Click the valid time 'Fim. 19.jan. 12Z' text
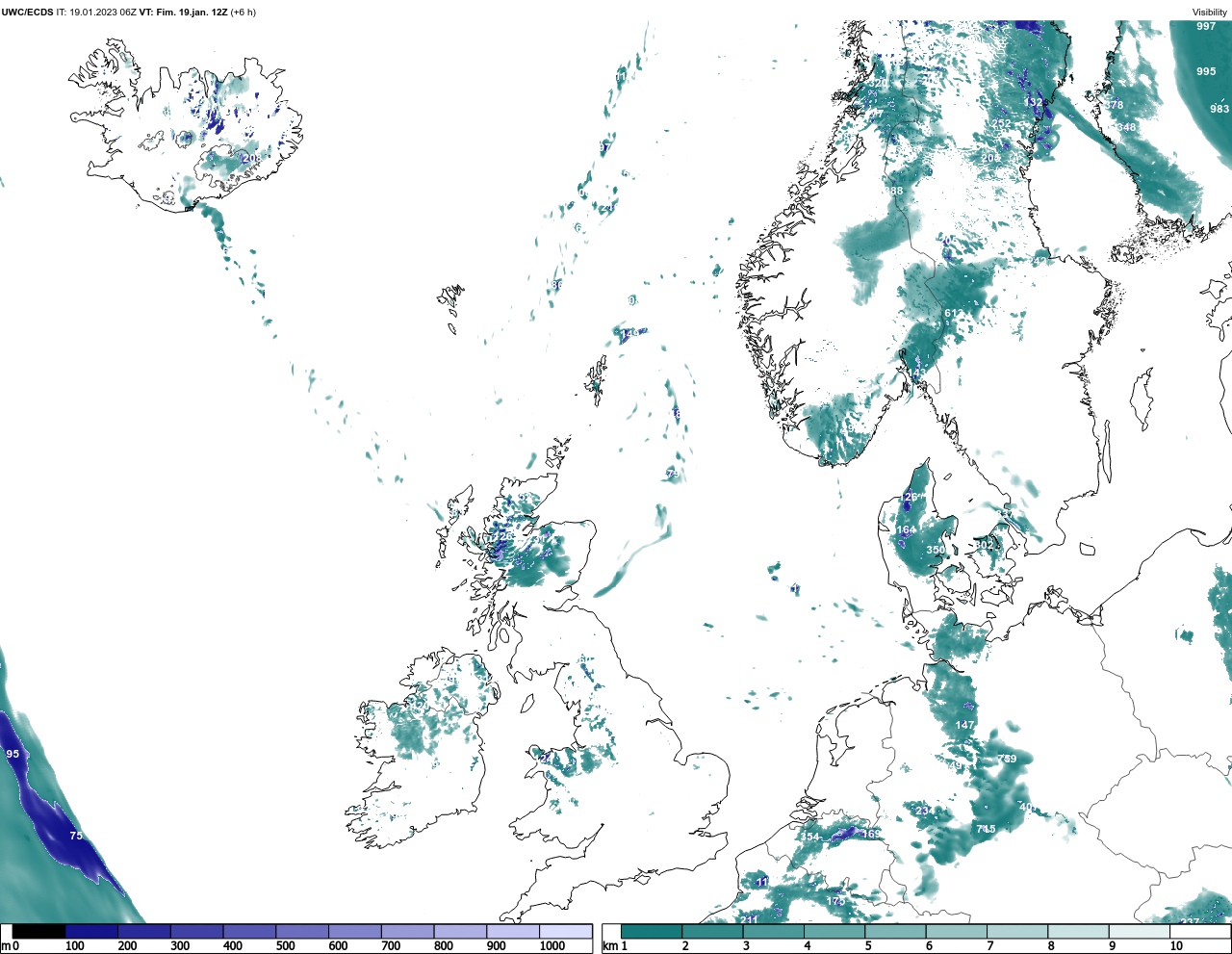The height and width of the screenshot is (954, 1232). [191, 13]
